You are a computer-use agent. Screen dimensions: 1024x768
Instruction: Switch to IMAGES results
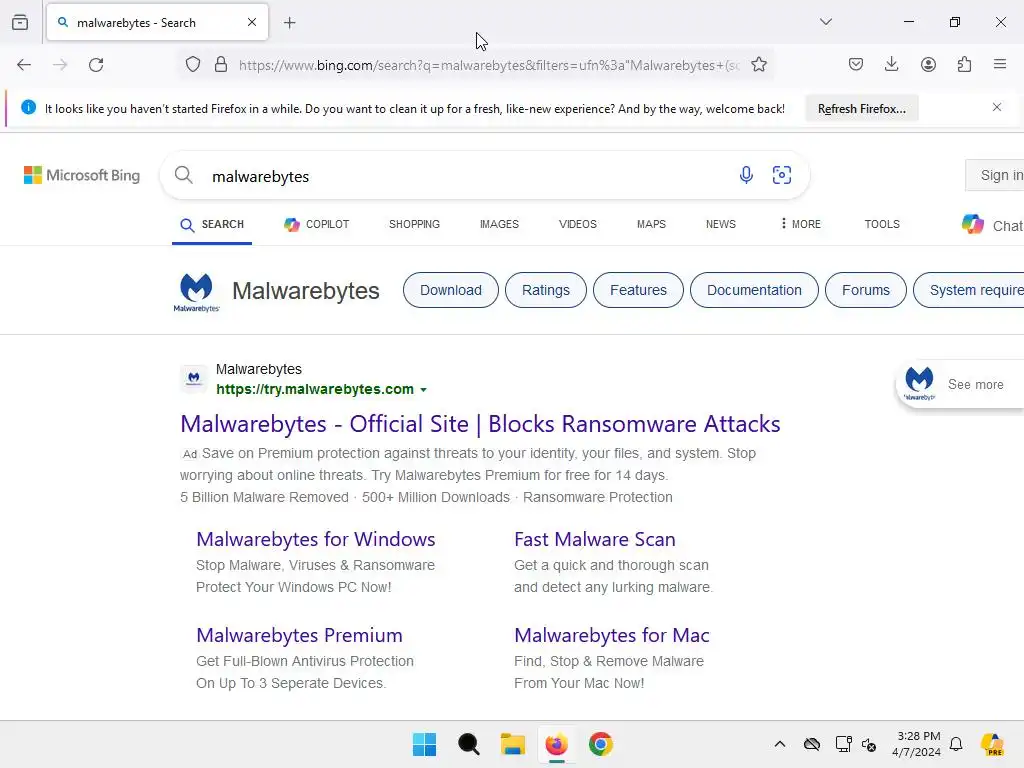pos(499,225)
